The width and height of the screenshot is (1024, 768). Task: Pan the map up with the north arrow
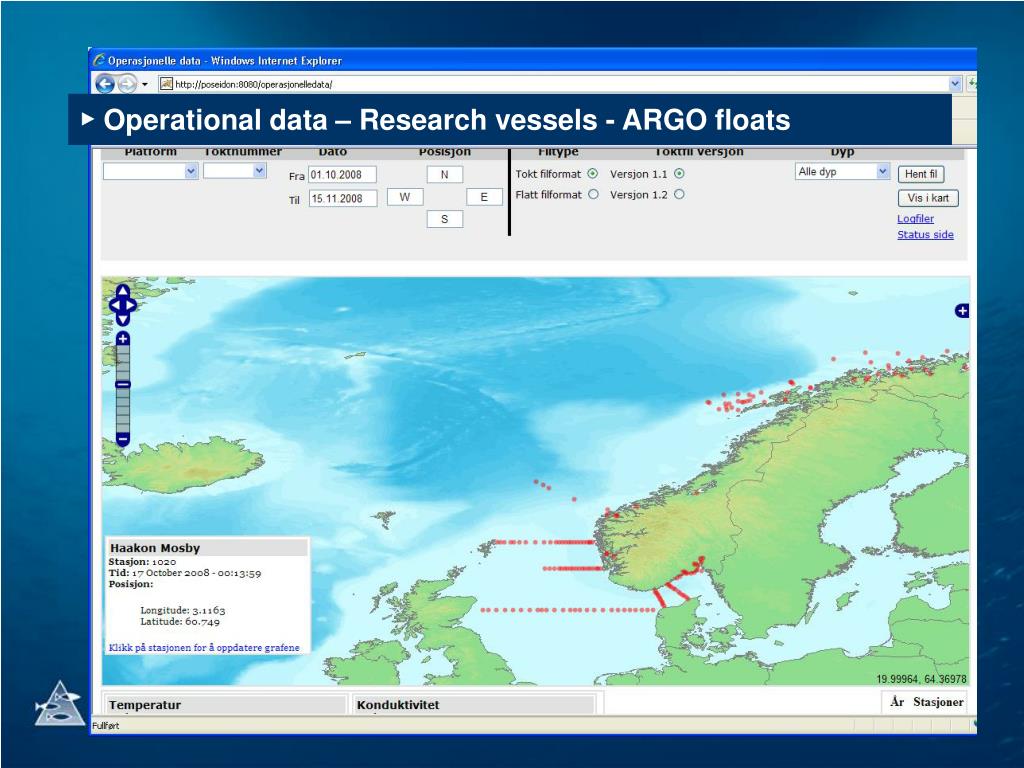(123, 291)
